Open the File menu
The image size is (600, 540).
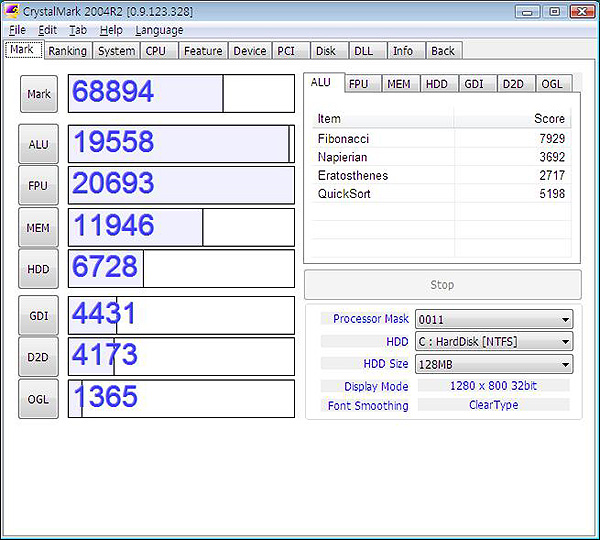[x=18, y=30]
